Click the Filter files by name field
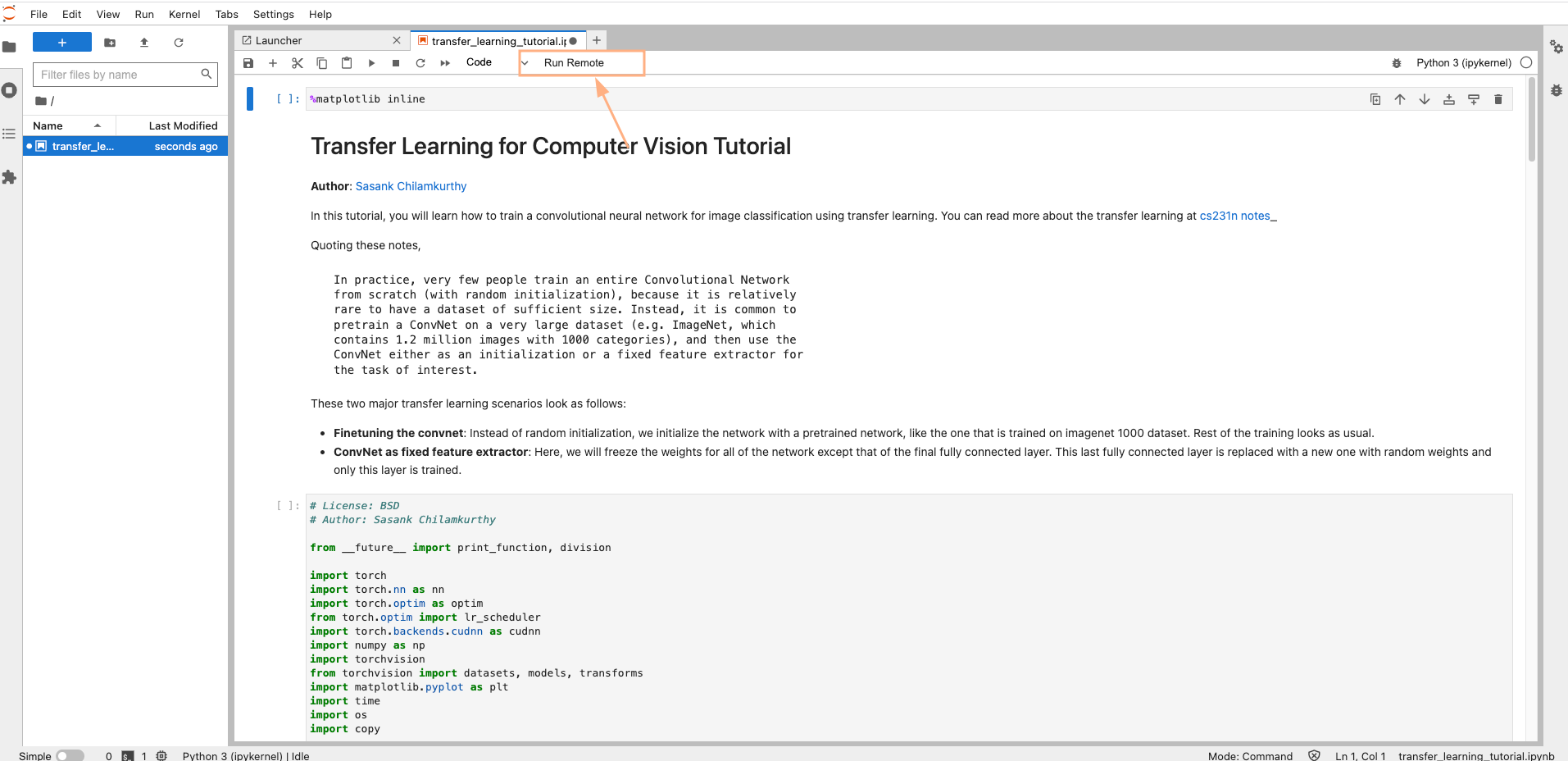The height and width of the screenshot is (761, 1568). (125, 75)
